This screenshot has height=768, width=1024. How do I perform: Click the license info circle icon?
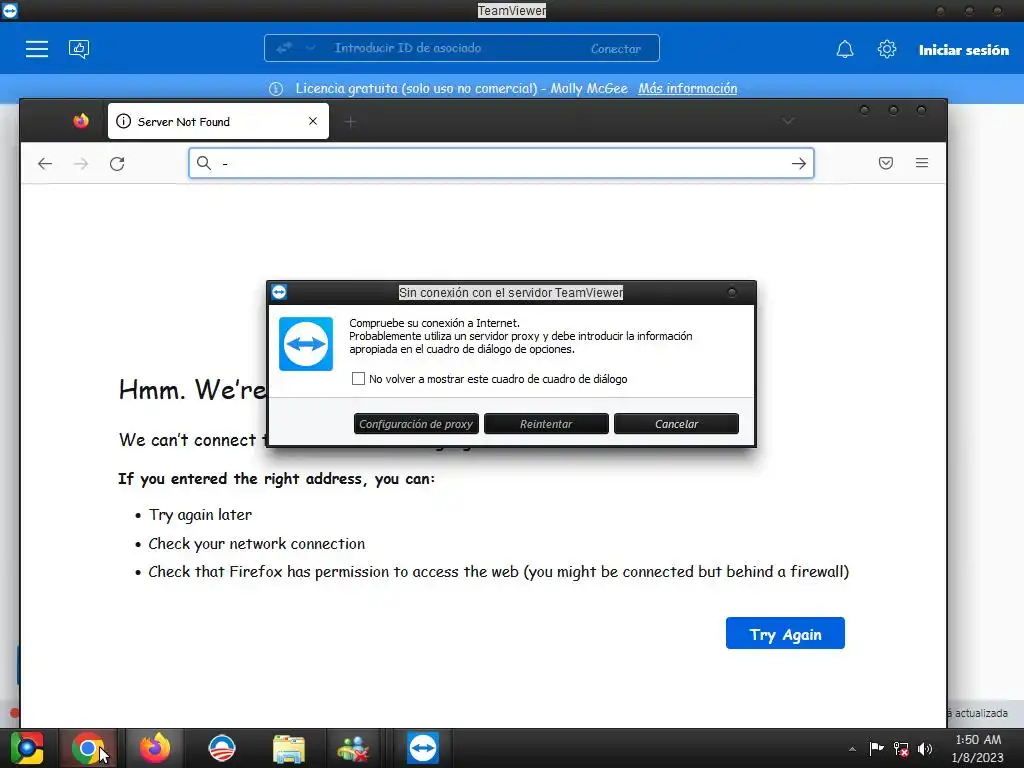click(x=276, y=89)
